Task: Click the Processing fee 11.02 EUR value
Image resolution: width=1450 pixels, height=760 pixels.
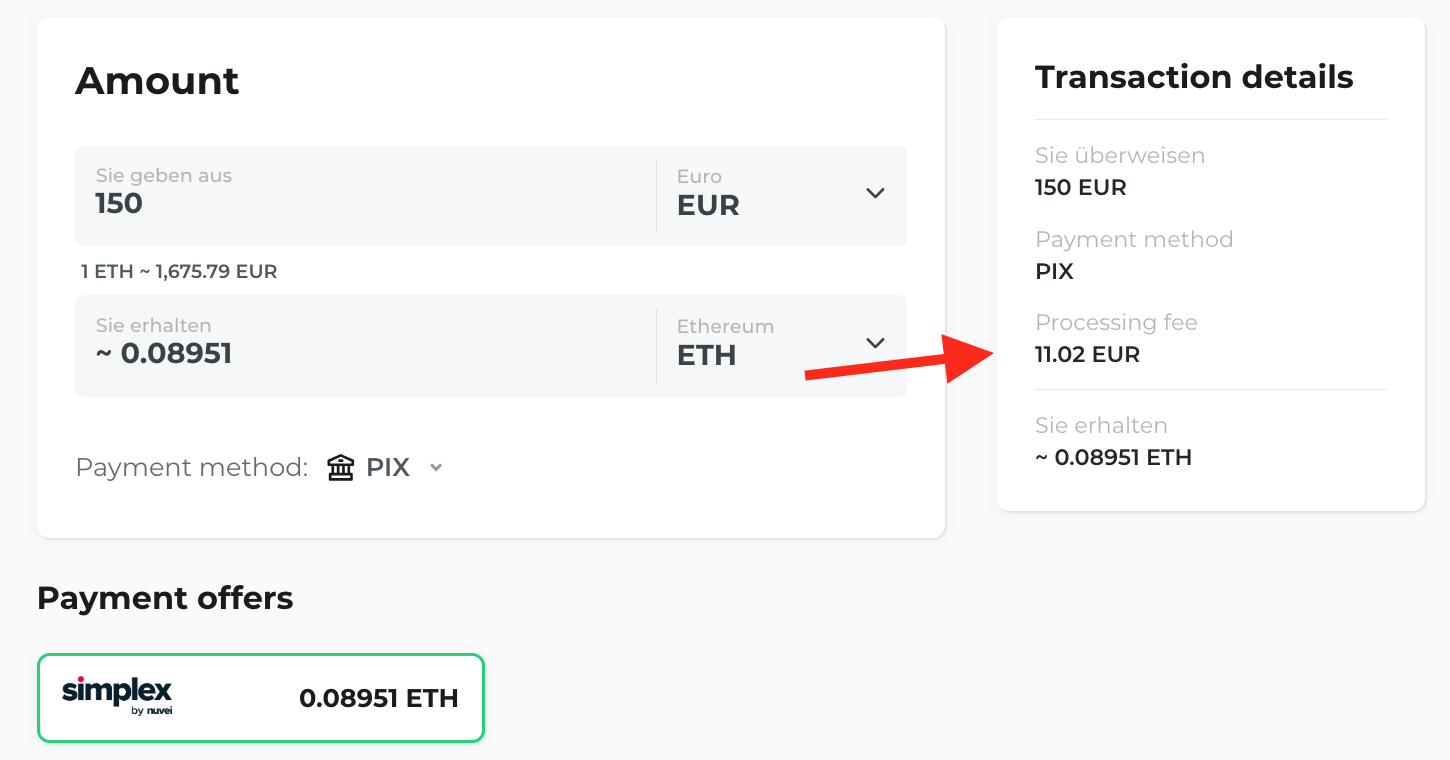Action: point(1087,355)
